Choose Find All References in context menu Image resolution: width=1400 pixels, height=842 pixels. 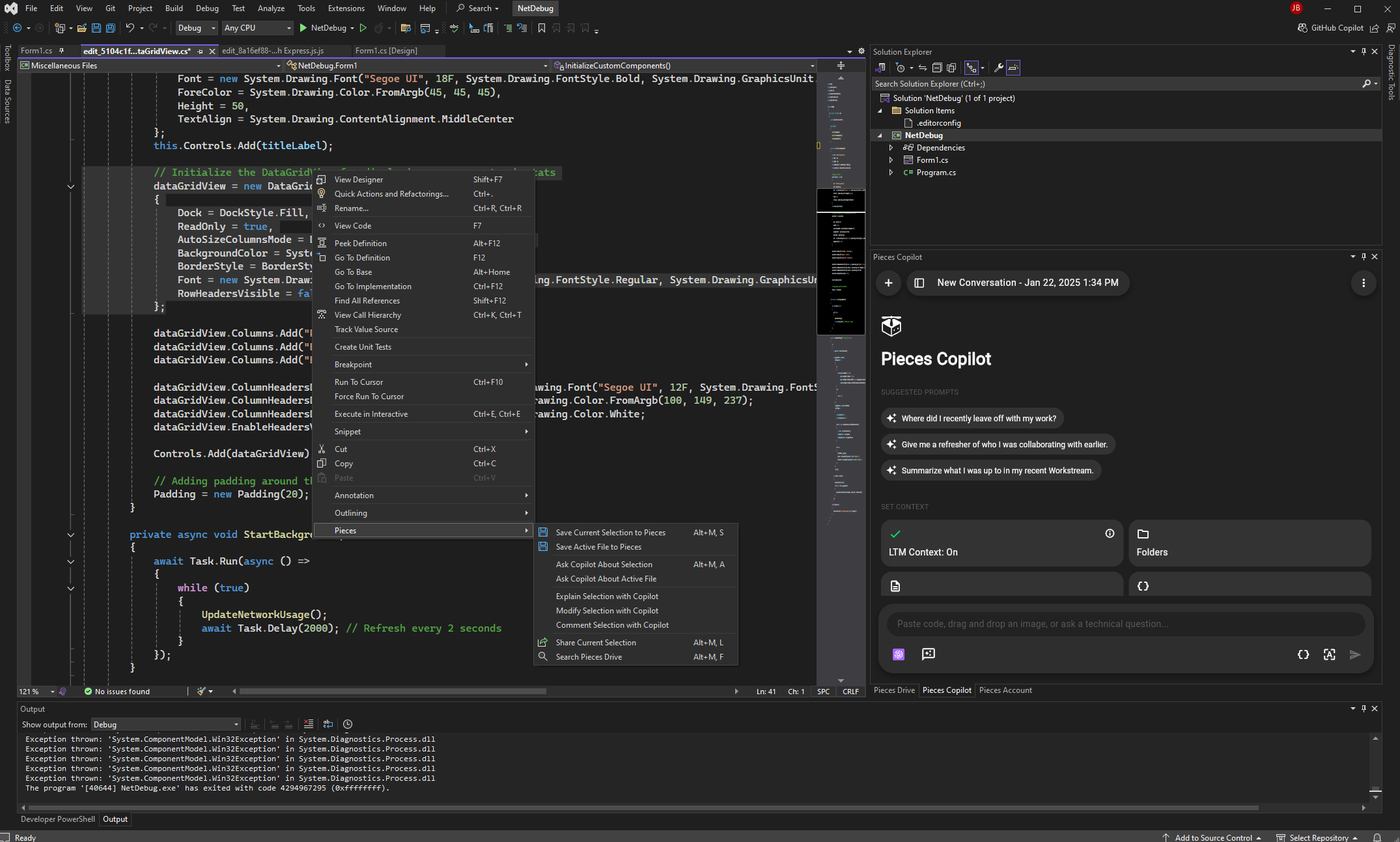pyautogui.click(x=423, y=301)
